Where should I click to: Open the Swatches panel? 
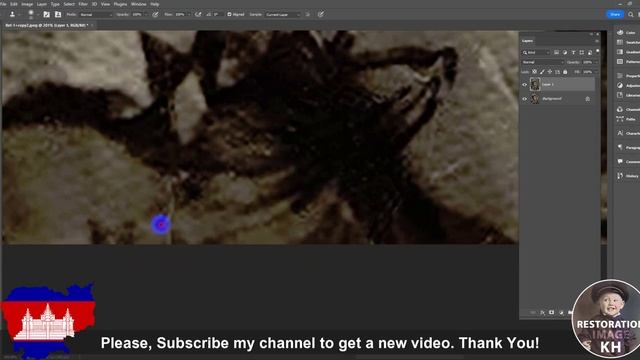click(x=628, y=42)
